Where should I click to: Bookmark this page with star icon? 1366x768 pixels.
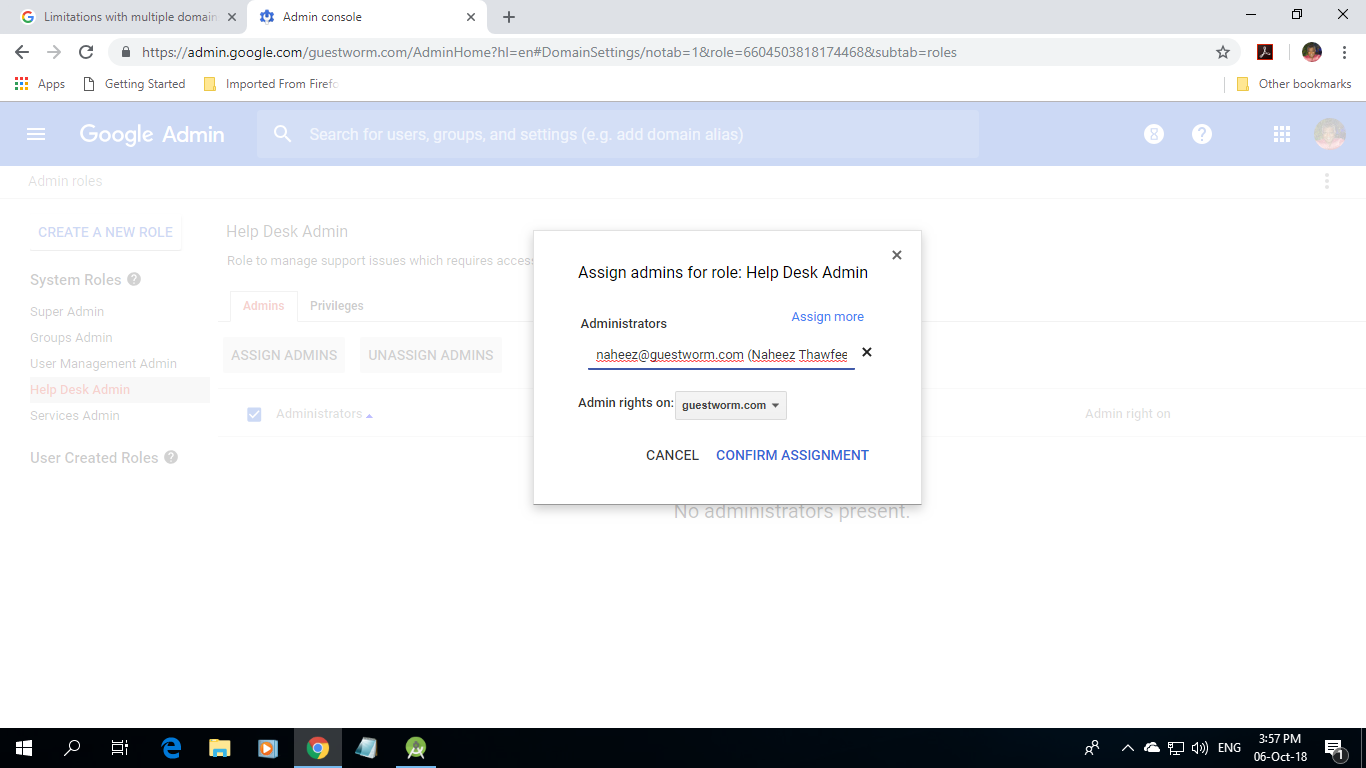(1222, 52)
